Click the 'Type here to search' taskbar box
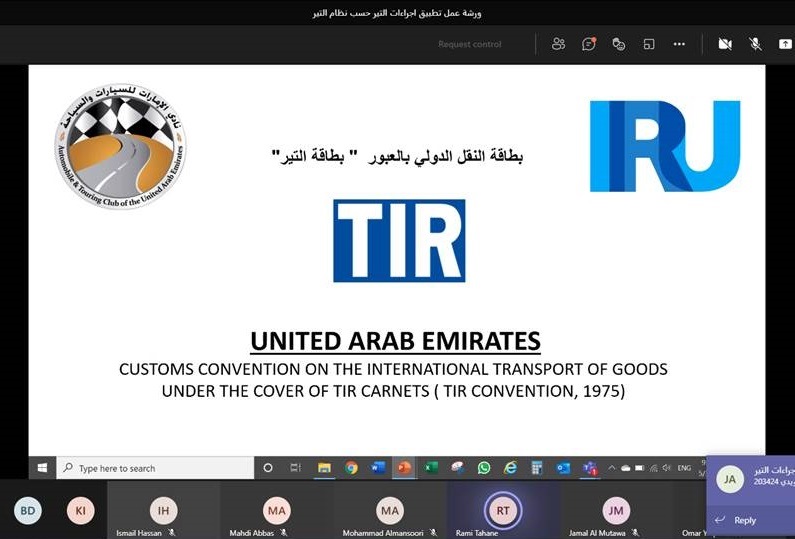 (155, 468)
